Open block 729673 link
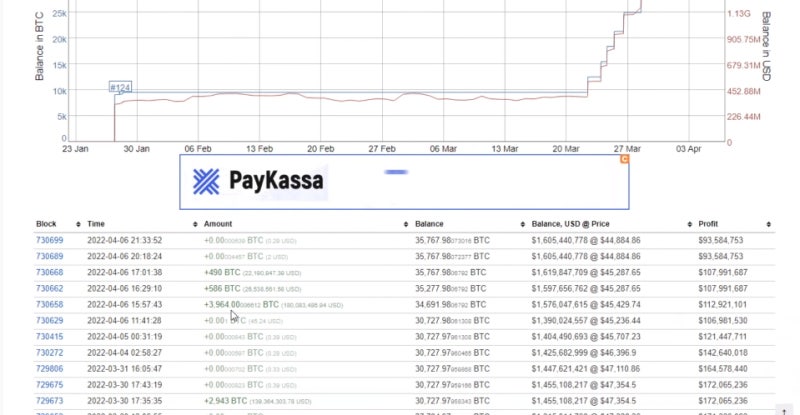The image size is (800, 415). click(49, 401)
